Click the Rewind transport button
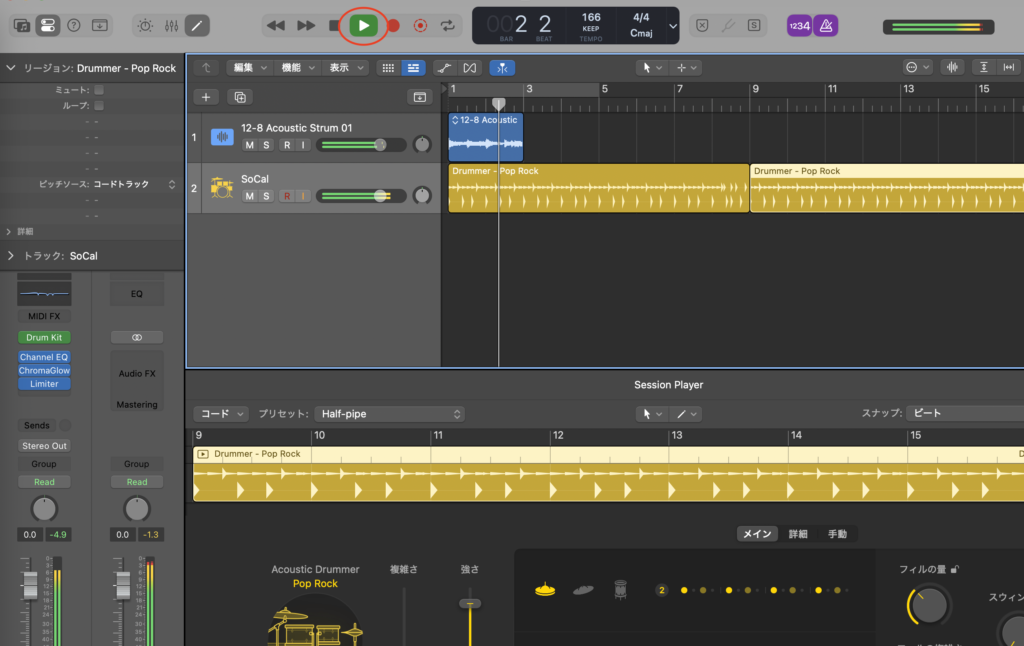This screenshot has height=646, width=1024. click(x=276, y=25)
